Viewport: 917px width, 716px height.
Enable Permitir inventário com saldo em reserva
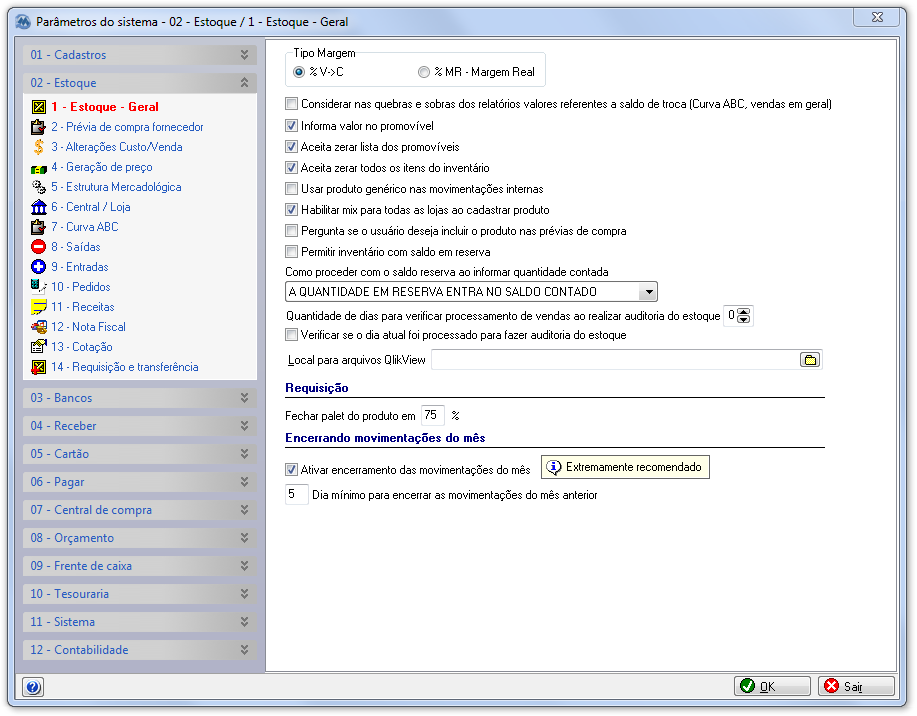tap(291, 252)
